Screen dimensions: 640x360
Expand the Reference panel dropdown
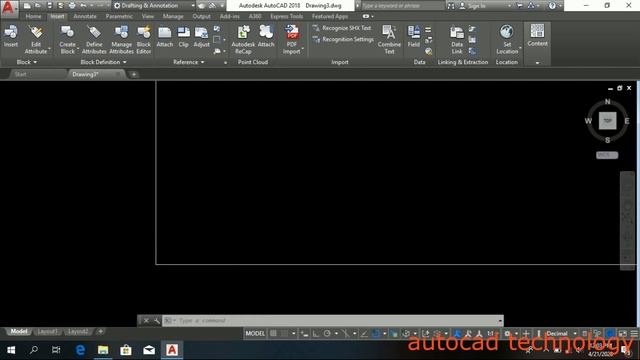(x=189, y=62)
